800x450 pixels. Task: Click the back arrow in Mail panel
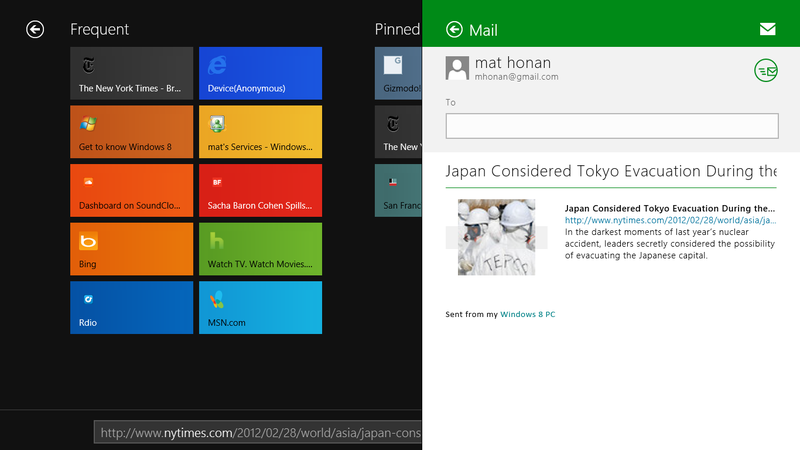[454, 30]
